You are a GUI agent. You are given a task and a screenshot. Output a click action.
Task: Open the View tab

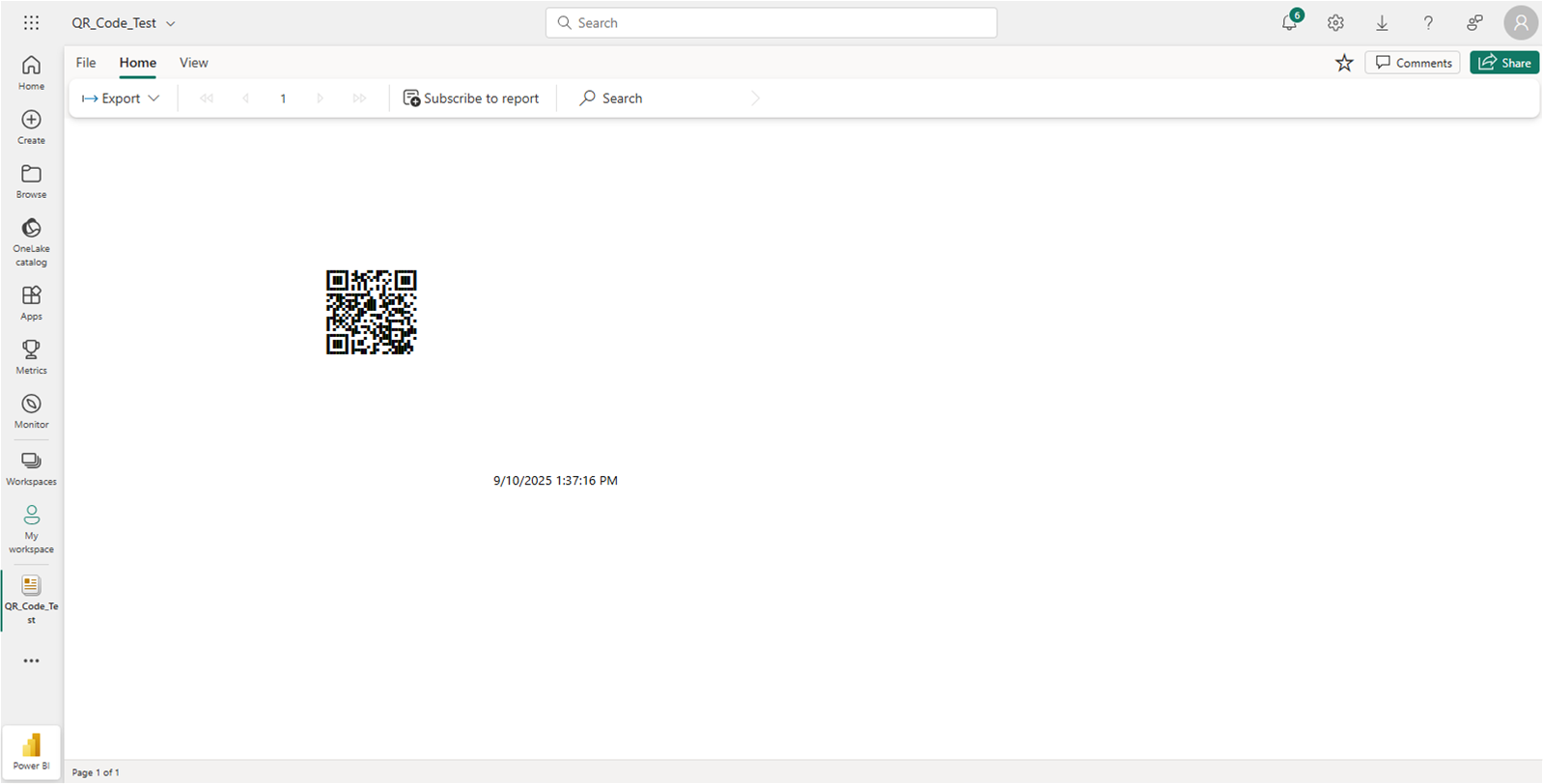tap(193, 63)
